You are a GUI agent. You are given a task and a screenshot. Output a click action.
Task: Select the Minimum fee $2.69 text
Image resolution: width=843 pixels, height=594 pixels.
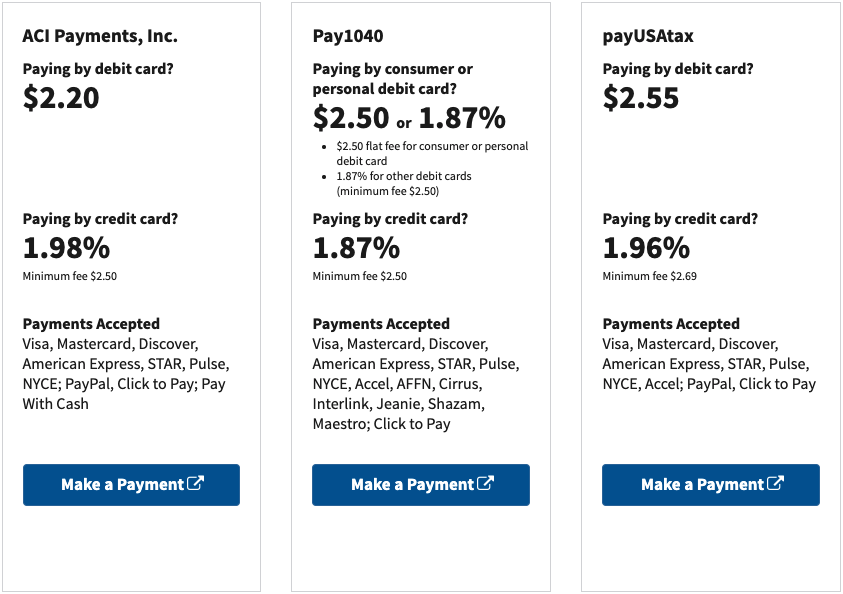(x=637, y=276)
